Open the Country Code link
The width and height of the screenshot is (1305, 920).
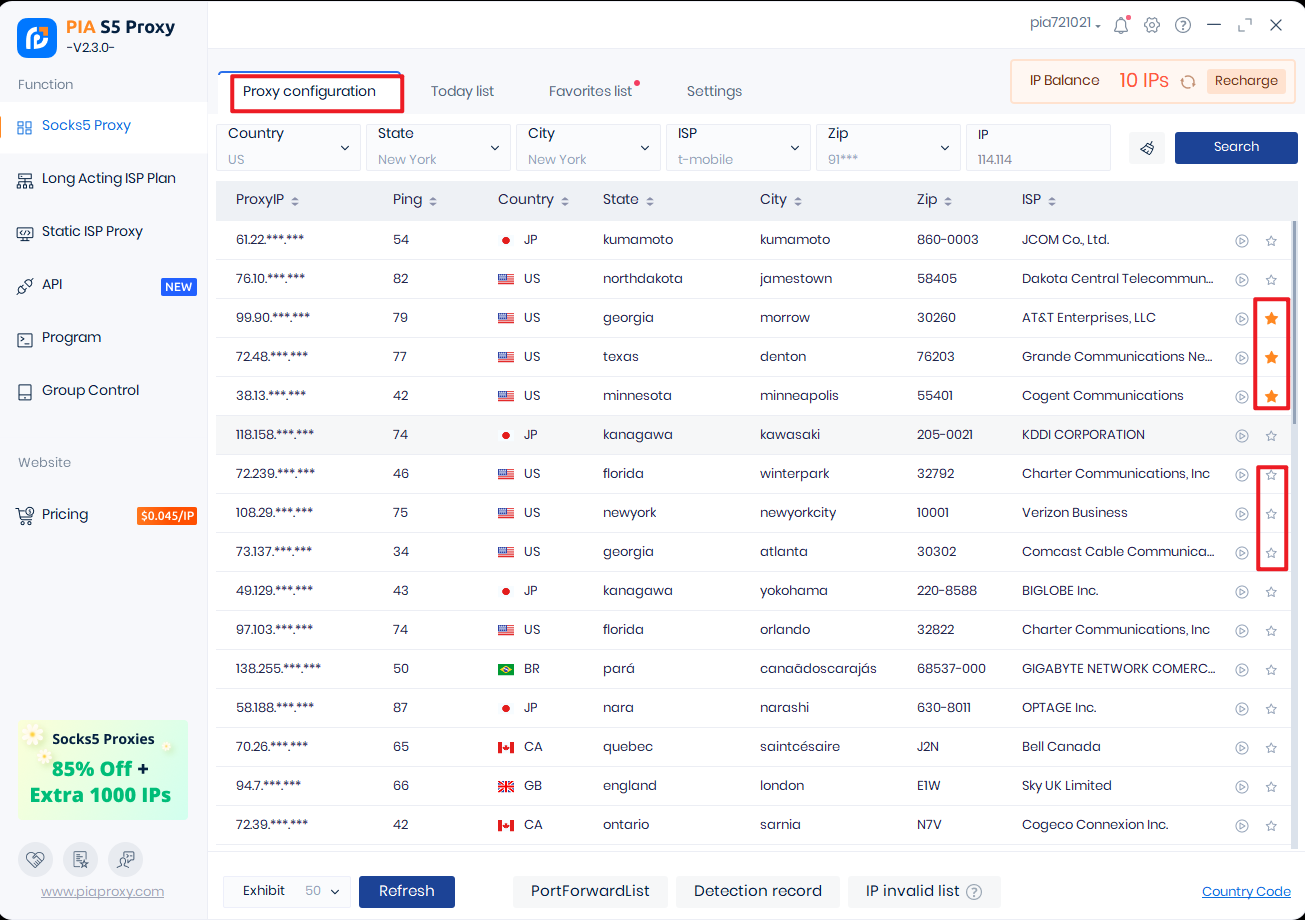[x=1246, y=892]
